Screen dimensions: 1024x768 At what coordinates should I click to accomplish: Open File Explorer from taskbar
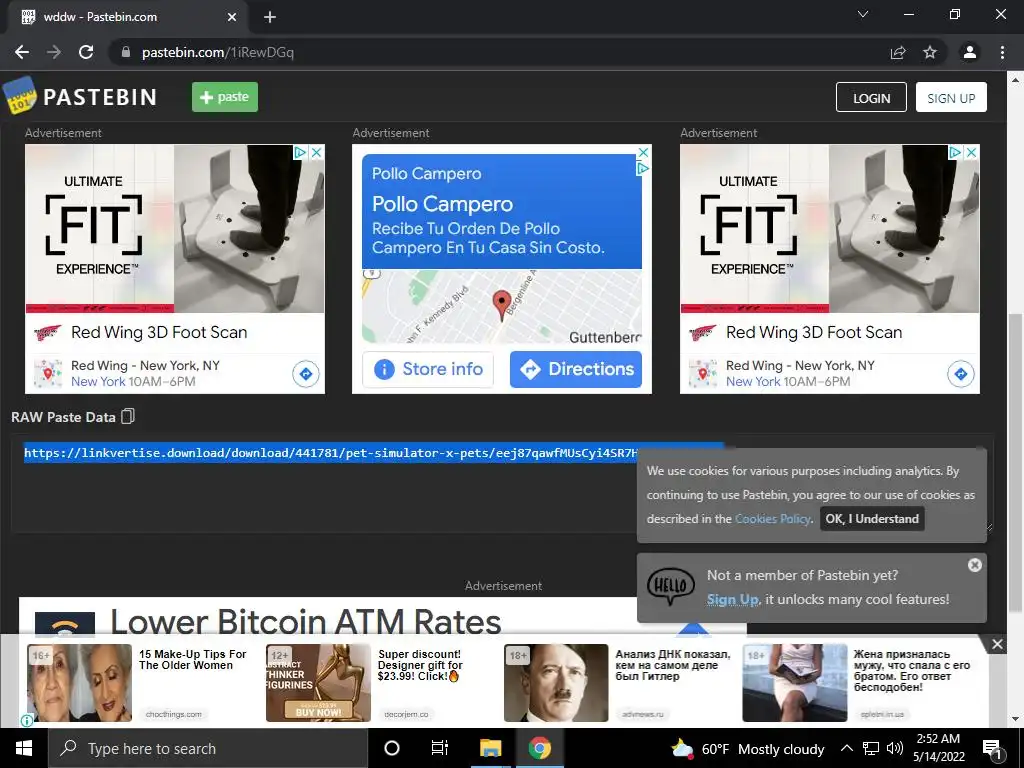[x=490, y=748]
